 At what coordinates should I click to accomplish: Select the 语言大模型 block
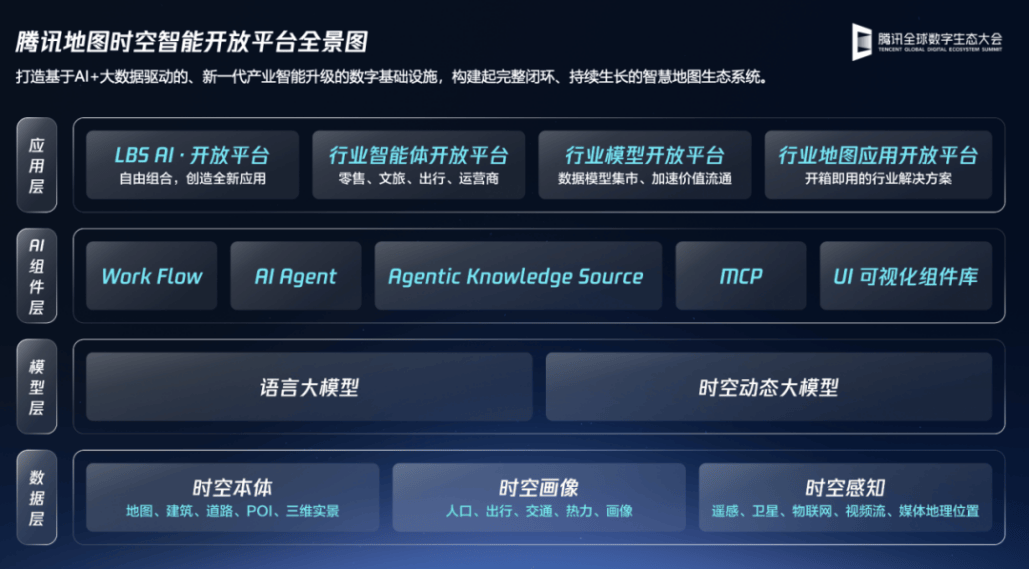(309, 387)
